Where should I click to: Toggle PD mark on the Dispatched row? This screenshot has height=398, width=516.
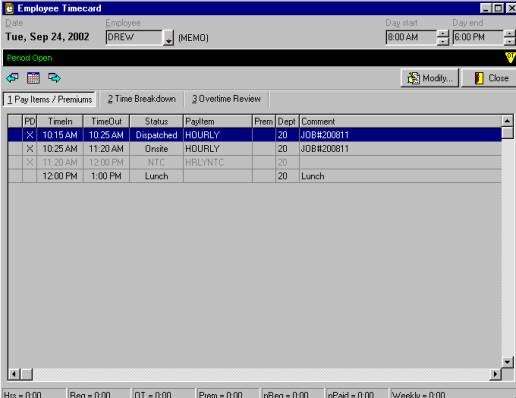[x=30, y=135]
